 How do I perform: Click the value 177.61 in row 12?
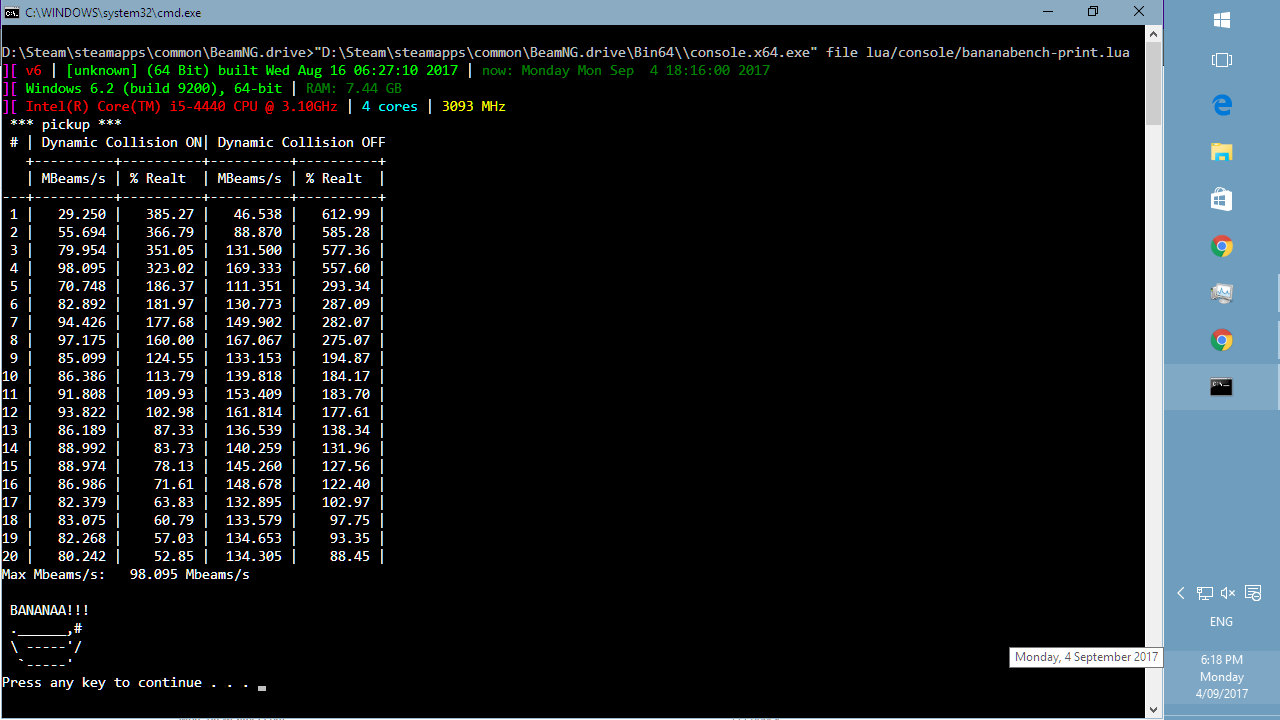coord(346,412)
